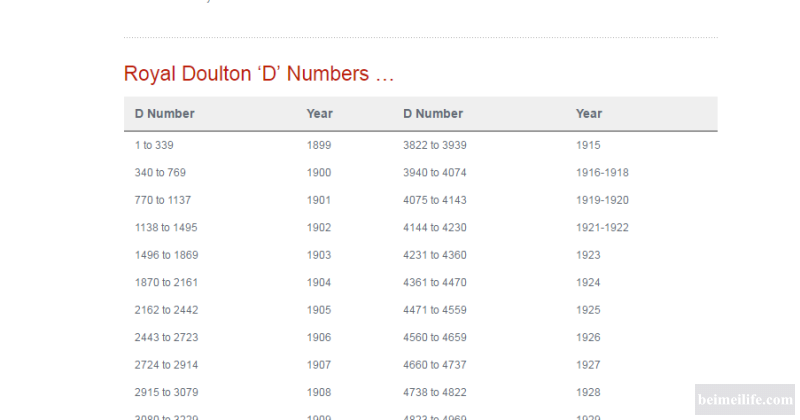Select the '4144 to 4230' range cell
Image resolution: width=800 pixels, height=420 pixels.
click(x=435, y=228)
